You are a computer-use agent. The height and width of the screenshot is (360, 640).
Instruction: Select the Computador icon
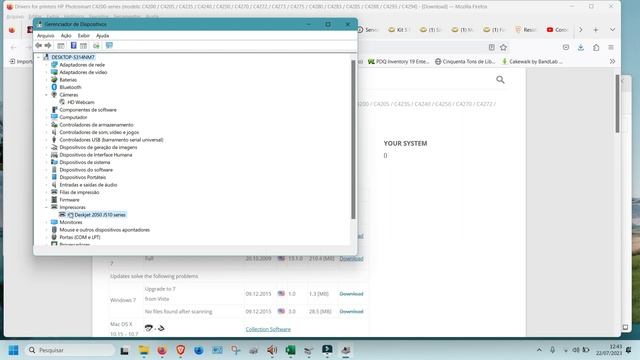click(x=54, y=117)
